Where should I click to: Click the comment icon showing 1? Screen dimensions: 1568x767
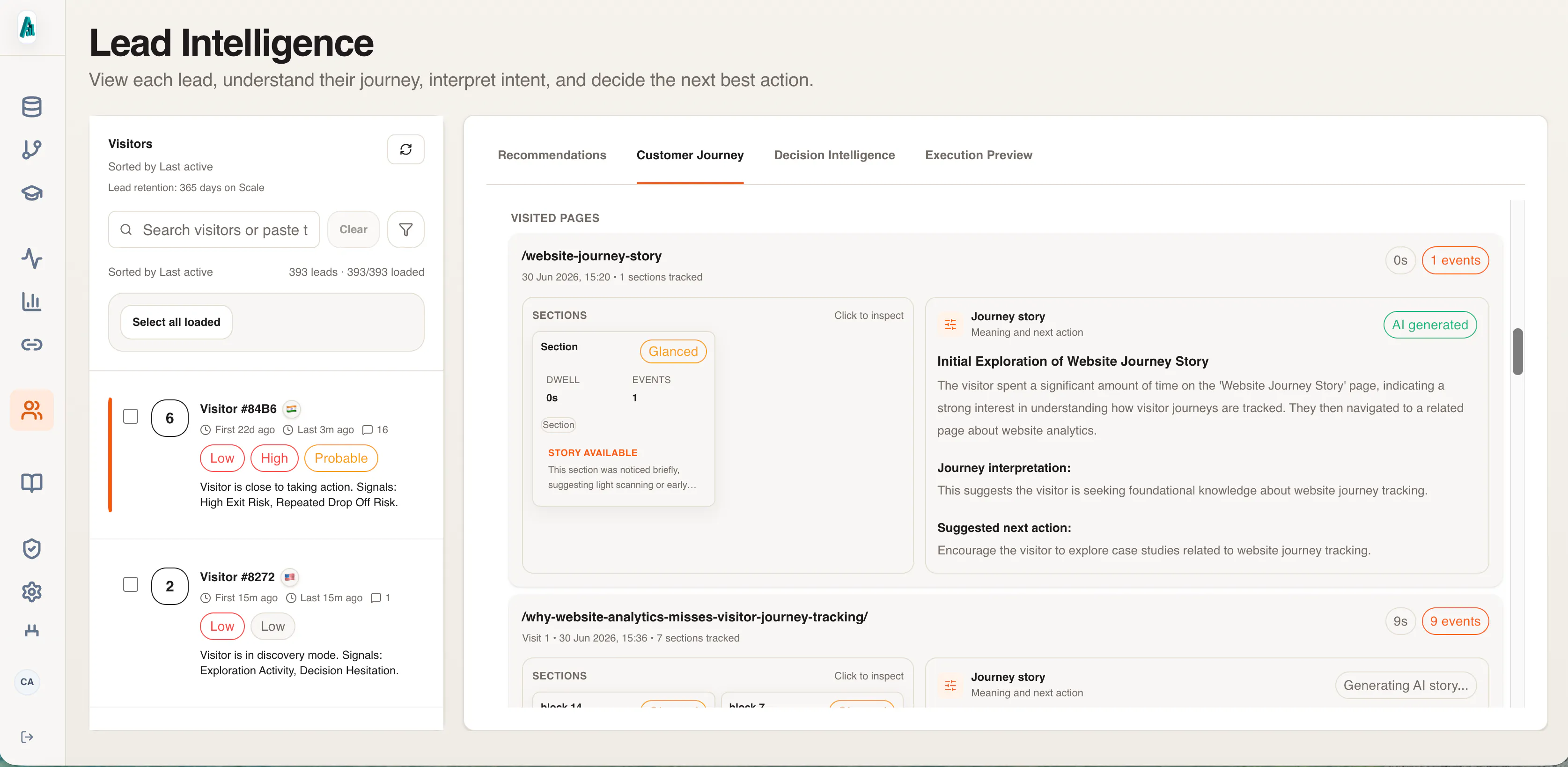pos(376,598)
